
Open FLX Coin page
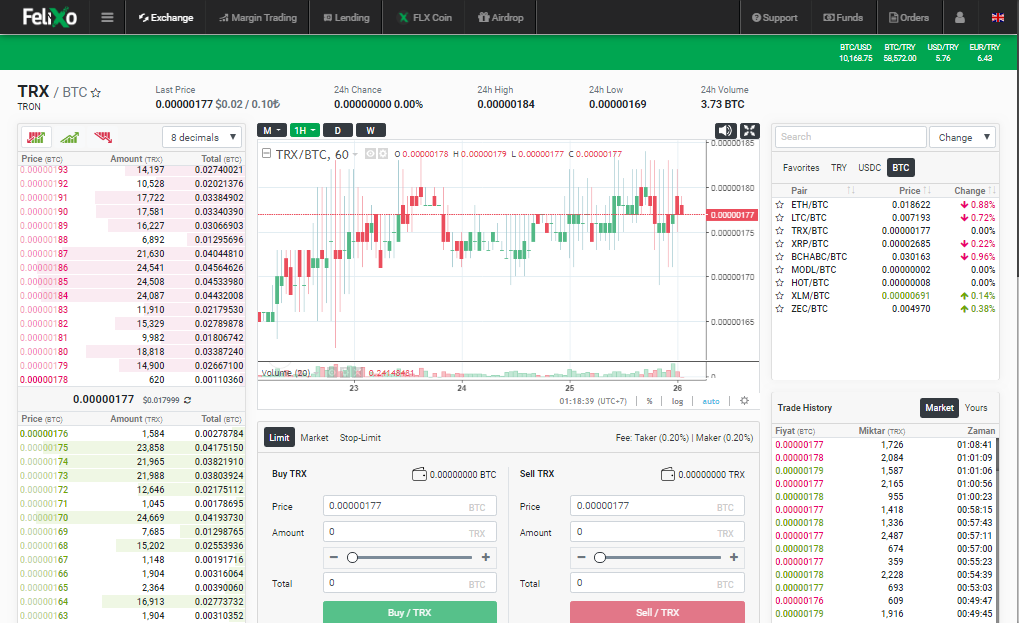(424, 18)
